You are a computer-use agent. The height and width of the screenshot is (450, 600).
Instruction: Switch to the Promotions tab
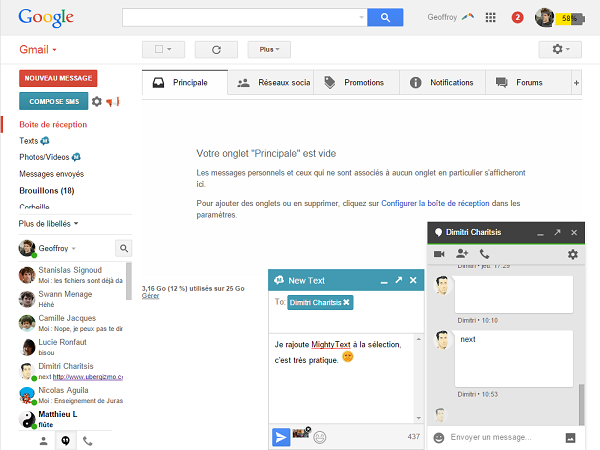357,82
